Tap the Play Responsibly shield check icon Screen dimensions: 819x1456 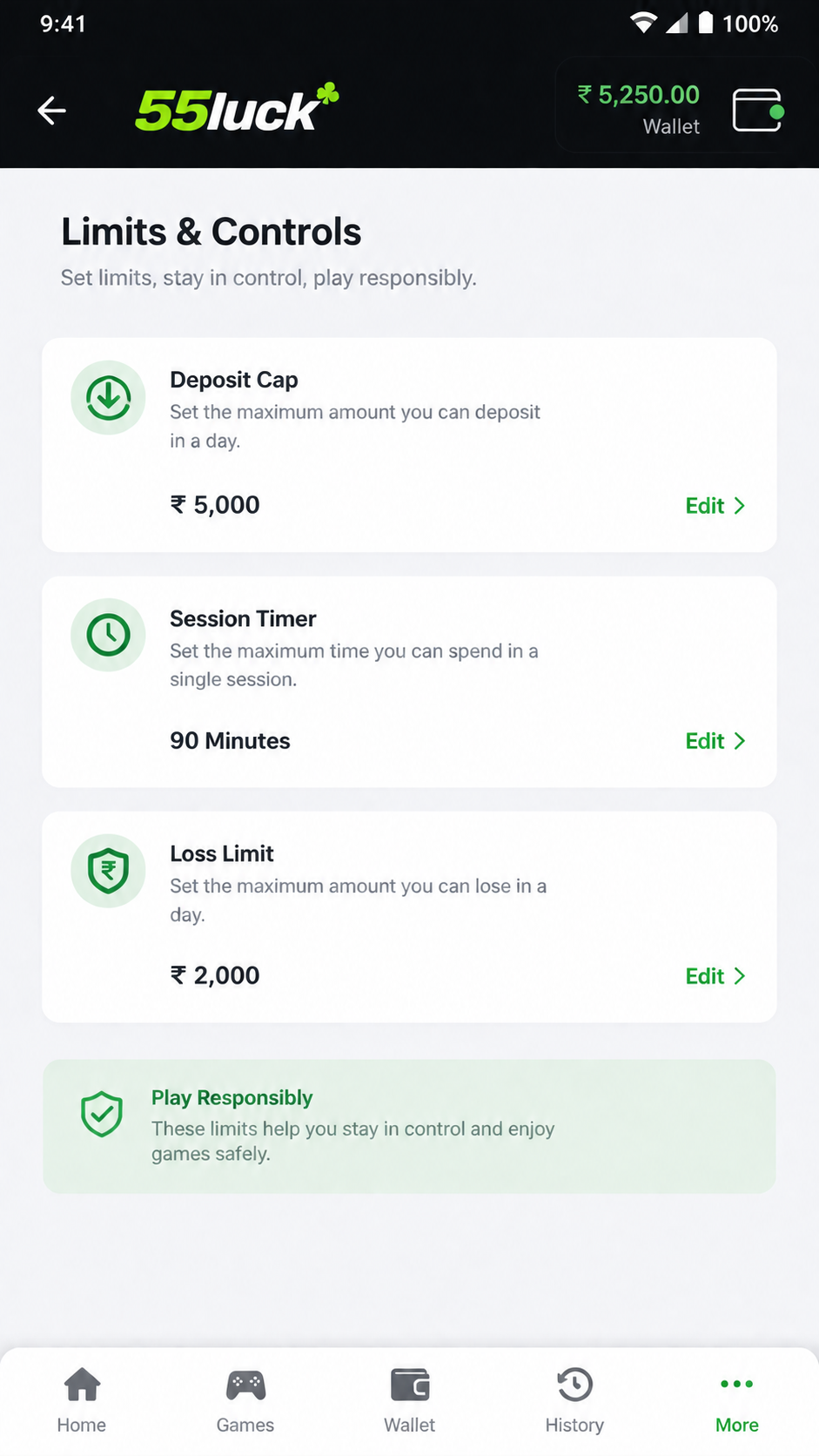point(102,1114)
